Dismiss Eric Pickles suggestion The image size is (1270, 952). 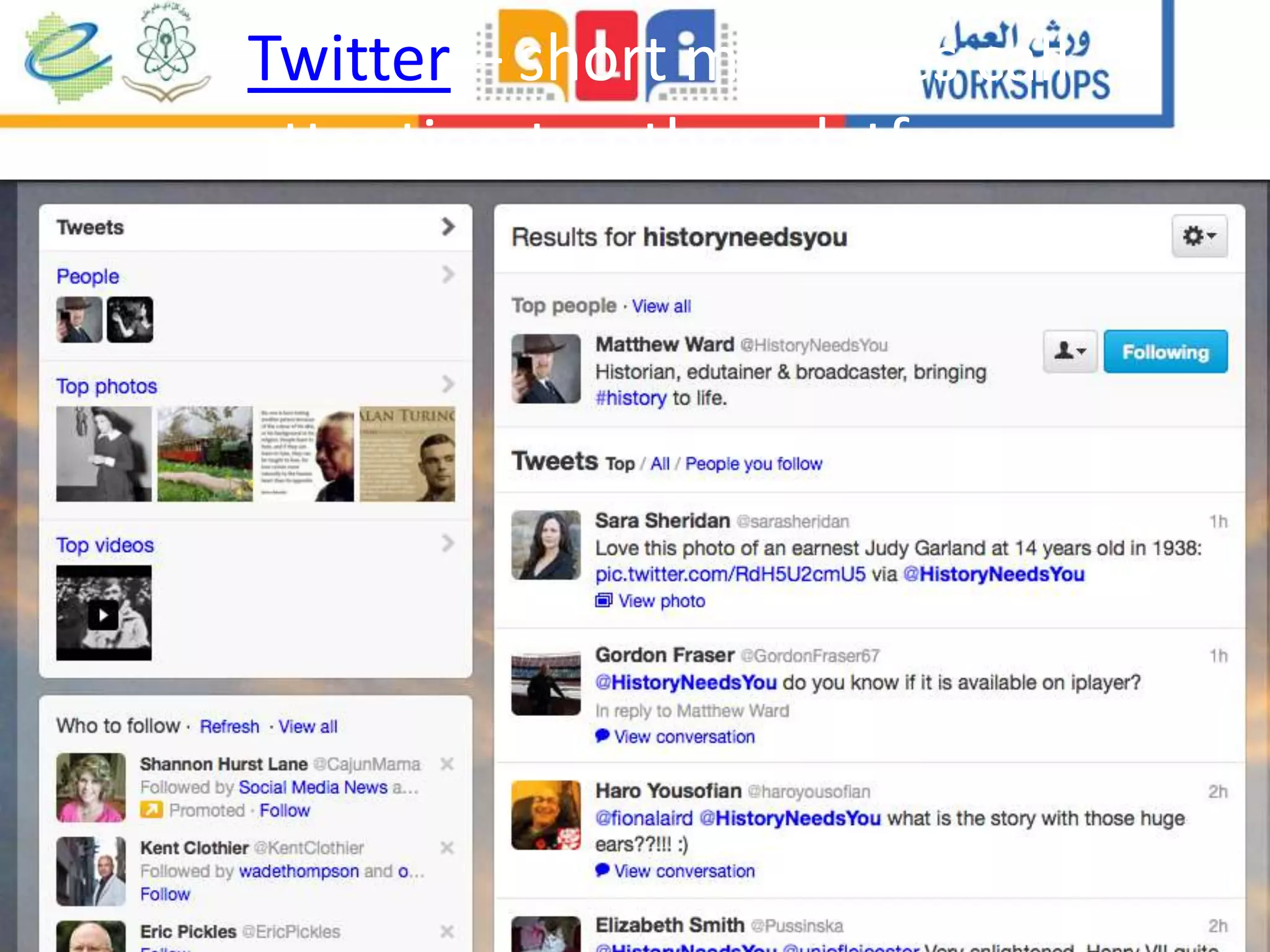click(447, 931)
